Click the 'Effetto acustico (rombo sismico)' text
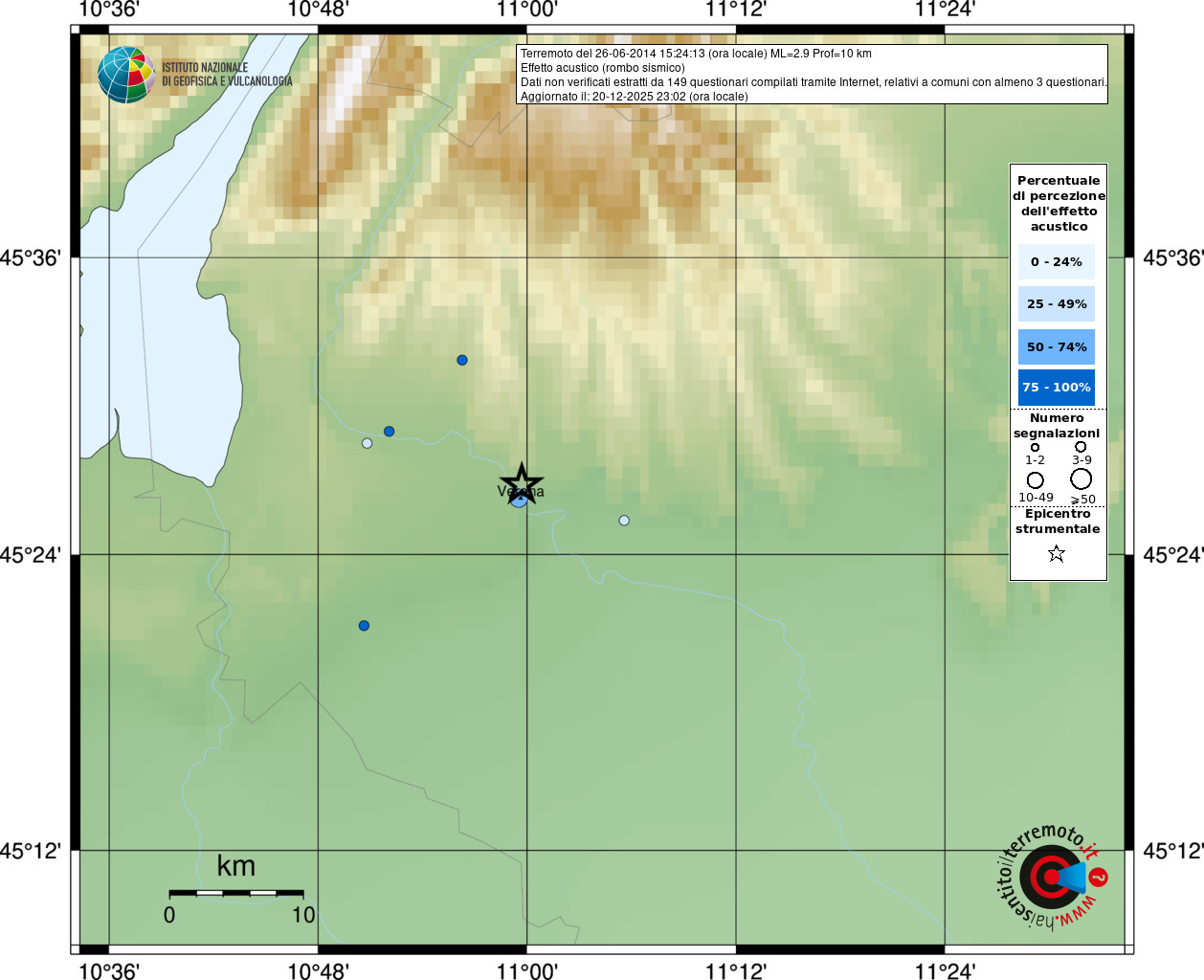This screenshot has height=980, width=1204. pyautogui.click(x=603, y=68)
